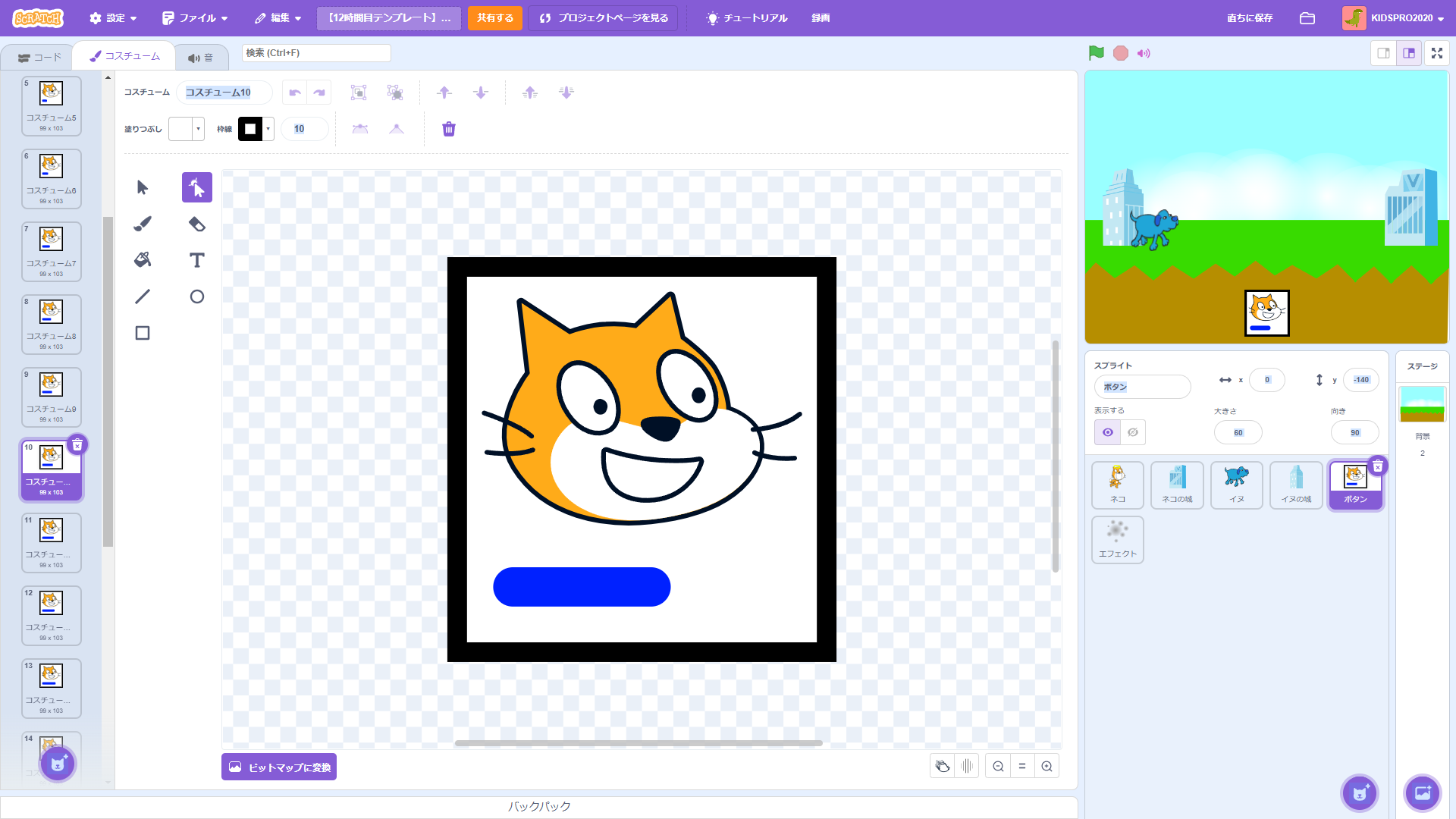This screenshot has width=1456, height=819.
Task: Switch to the コード tab
Action: [x=39, y=58]
